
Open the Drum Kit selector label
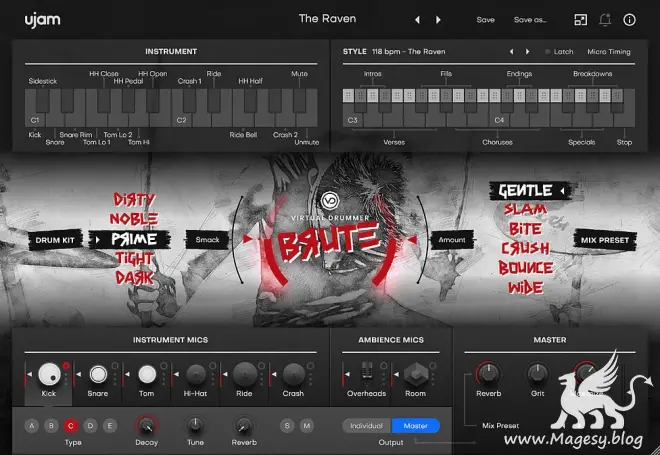coord(55,240)
